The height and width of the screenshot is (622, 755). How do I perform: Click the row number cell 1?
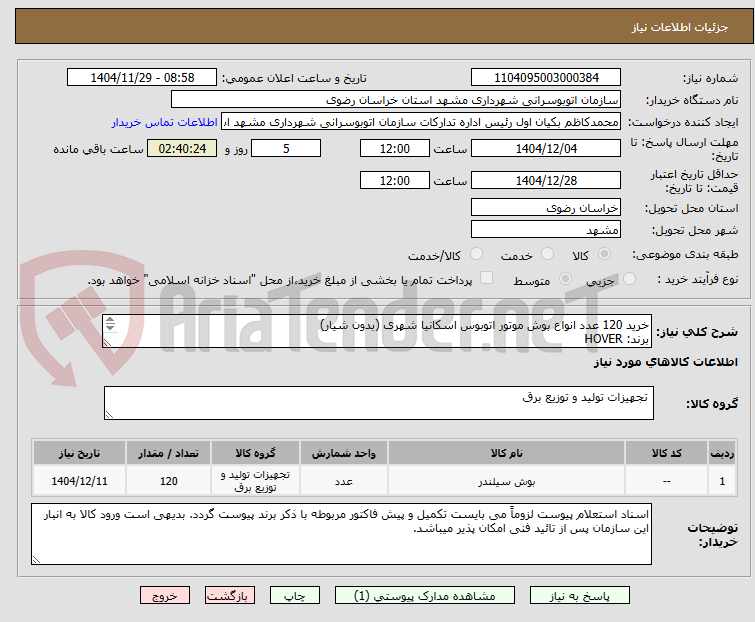tap(722, 481)
